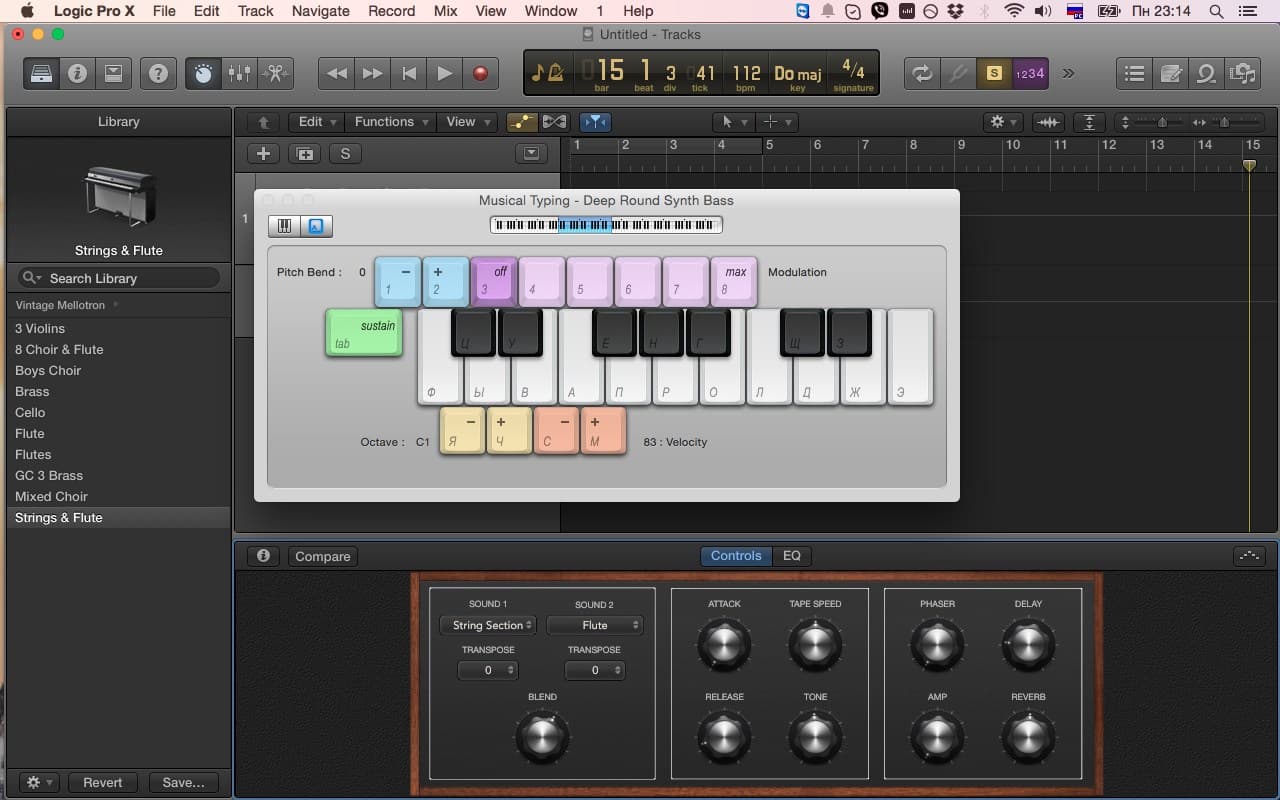1280x800 pixels.
Task: Switch Musical Typing to piano keyboard view
Action: tap(285, 226)
